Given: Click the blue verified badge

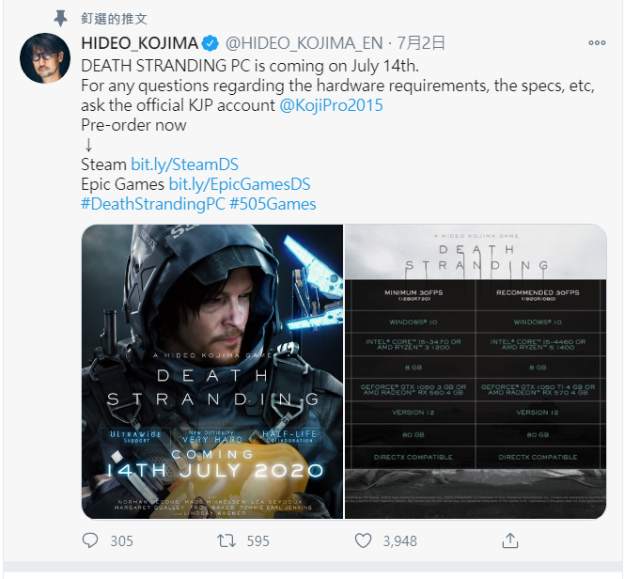Looking at the screenshot, I should point(211,44).
